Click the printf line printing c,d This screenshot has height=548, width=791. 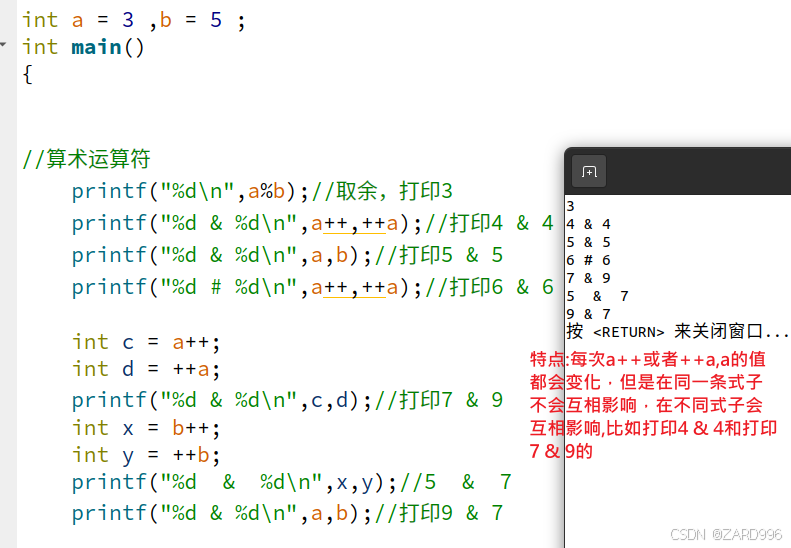pos(287,400)
